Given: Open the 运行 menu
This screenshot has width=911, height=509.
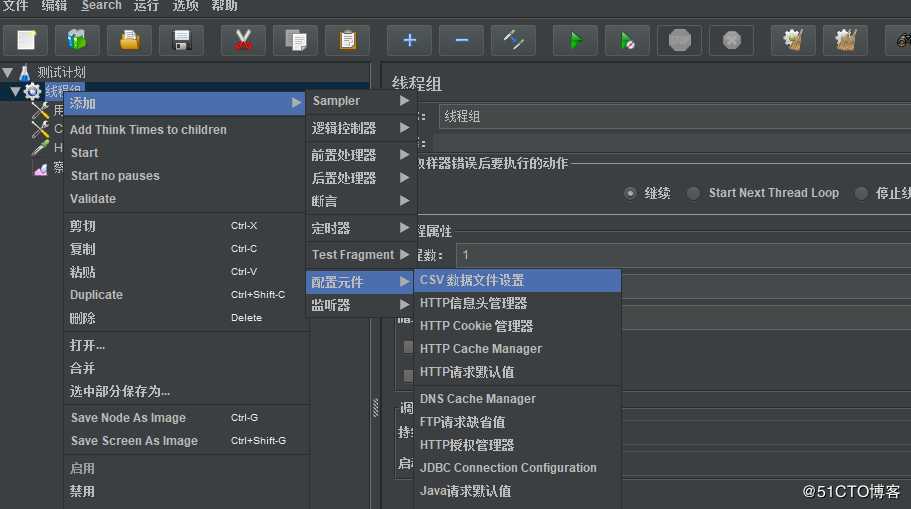Looking at the screenshot, I should (x=146, y=6).
